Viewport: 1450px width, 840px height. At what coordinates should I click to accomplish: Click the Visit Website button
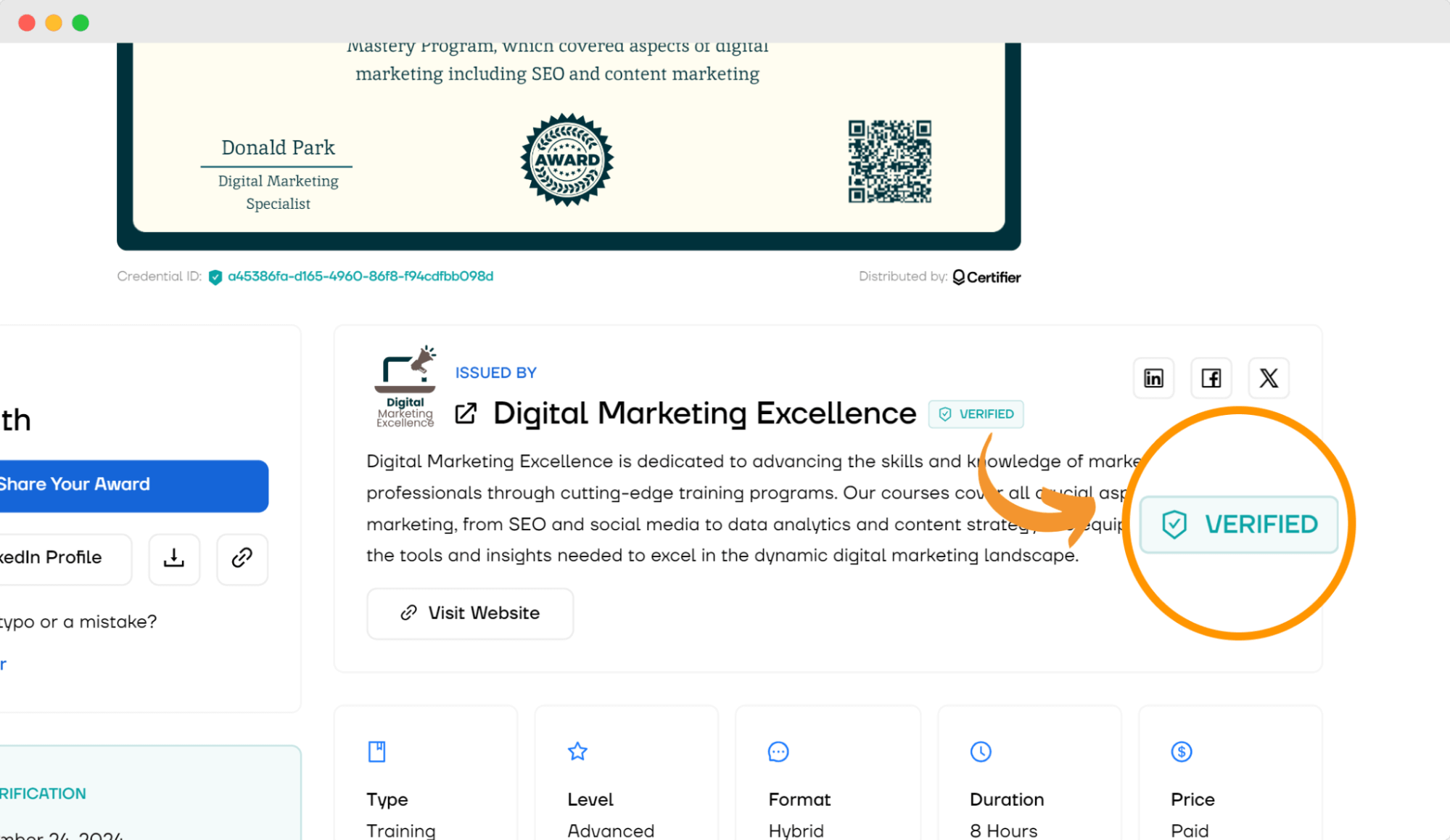(x=470, y=613)
